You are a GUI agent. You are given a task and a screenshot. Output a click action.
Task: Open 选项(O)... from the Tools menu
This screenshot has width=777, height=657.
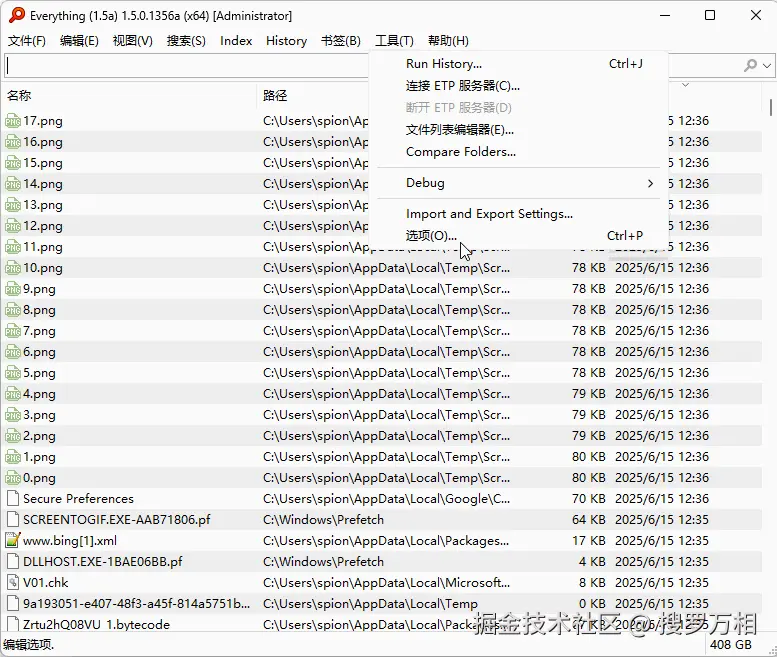[x=518, y=235]
